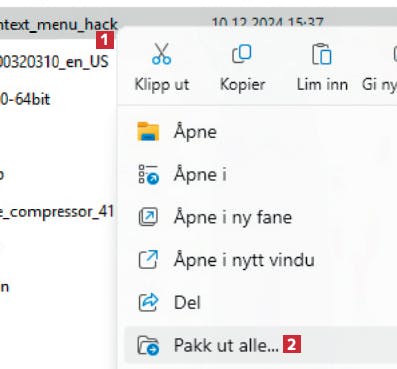This screenshot has height=369, width=397.
Task: Select the context_menu_hack file row
Action: 58,24
